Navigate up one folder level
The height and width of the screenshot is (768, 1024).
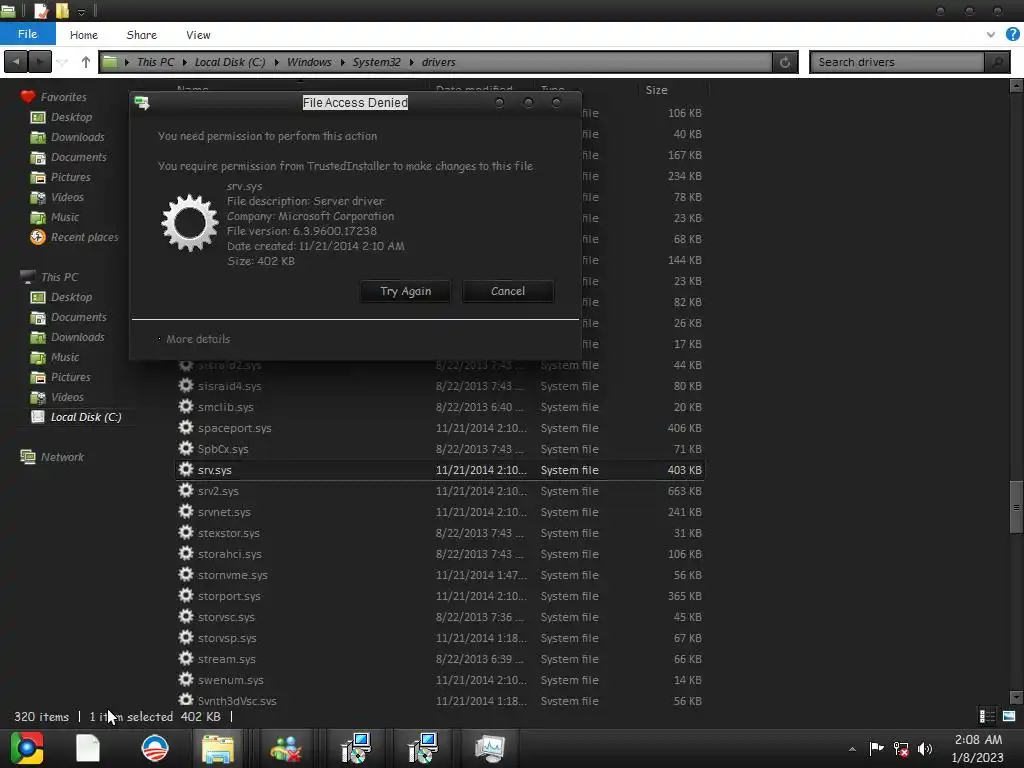click(x=86, y=62)
